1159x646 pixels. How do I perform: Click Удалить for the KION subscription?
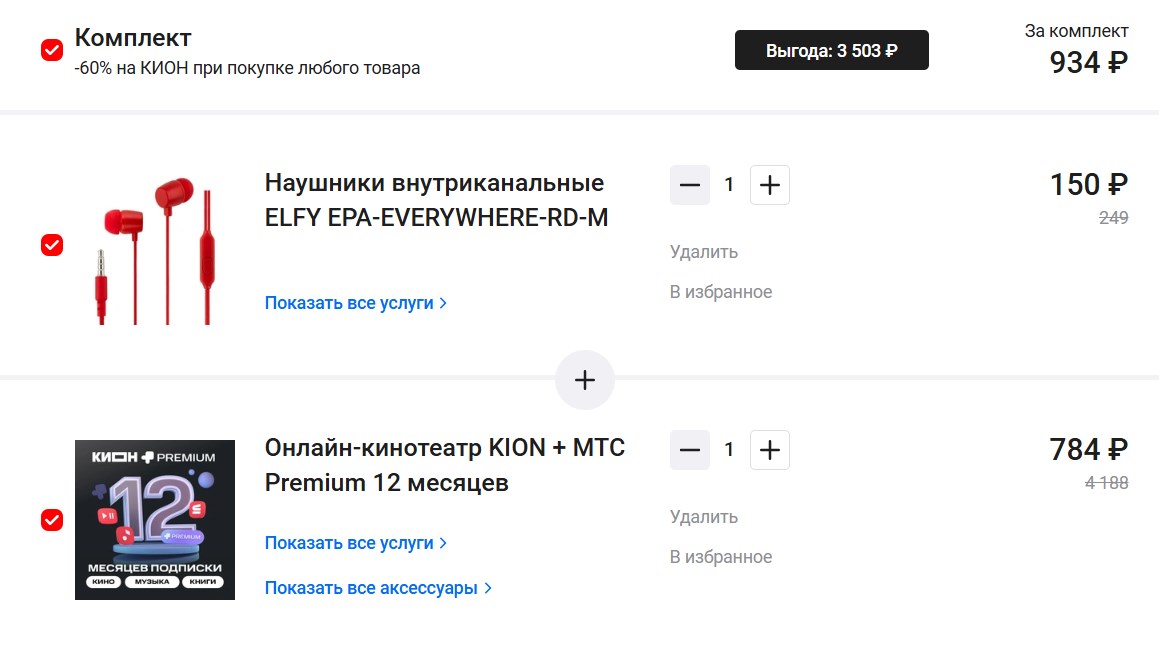[704, 517]
